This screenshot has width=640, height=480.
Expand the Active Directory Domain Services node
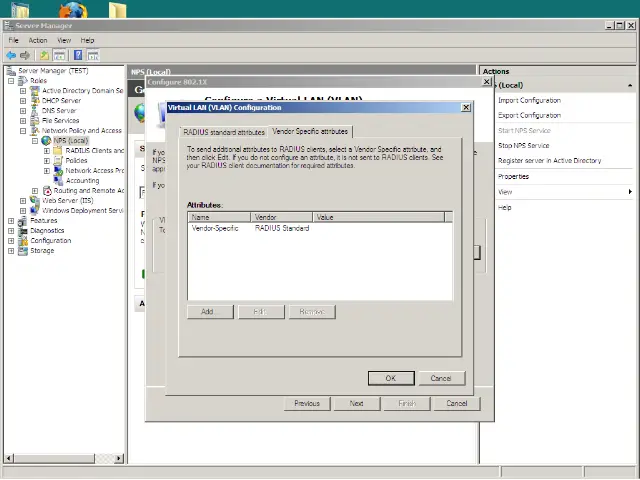23,91
